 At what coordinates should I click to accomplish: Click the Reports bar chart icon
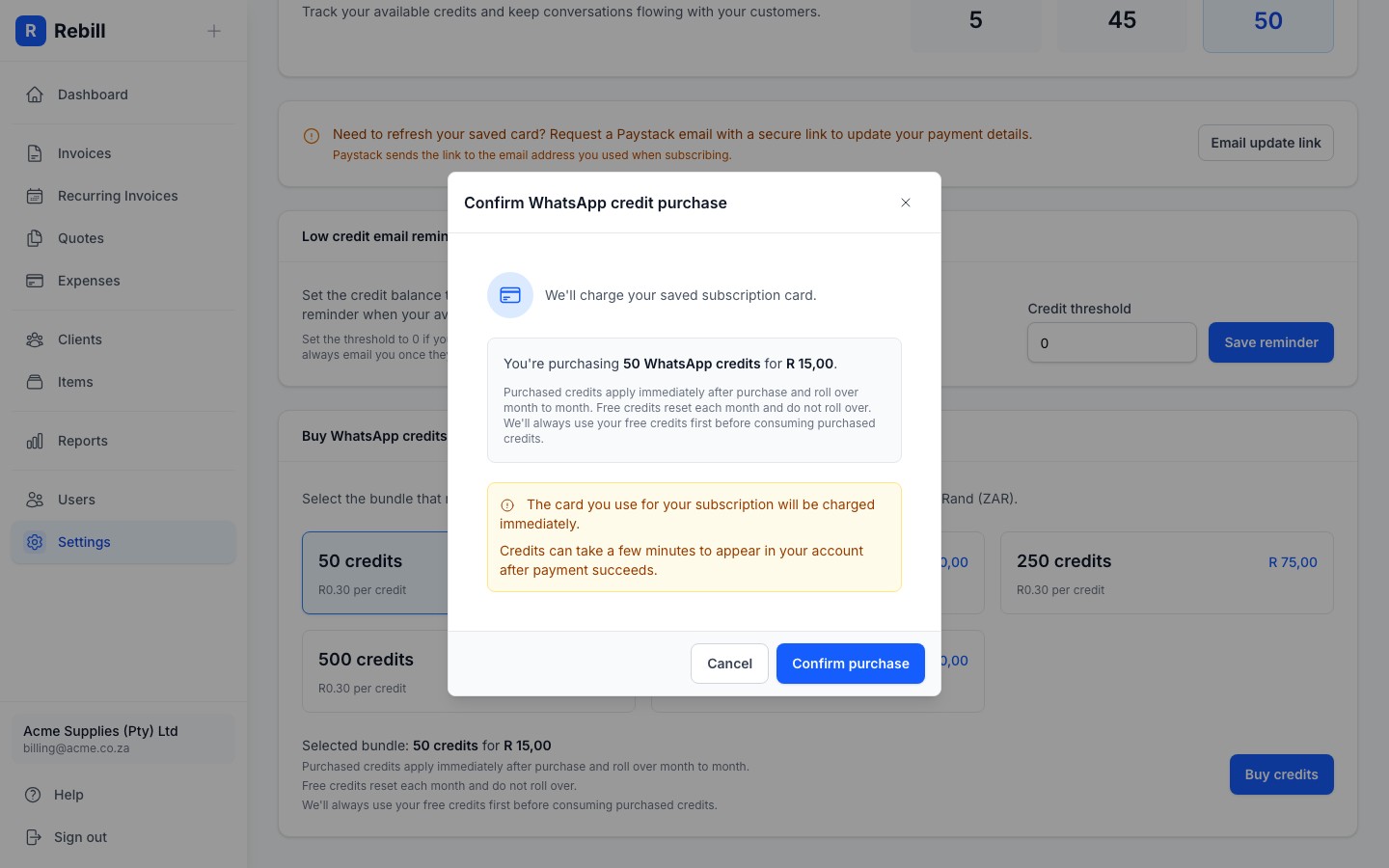(x=35, y=441)
